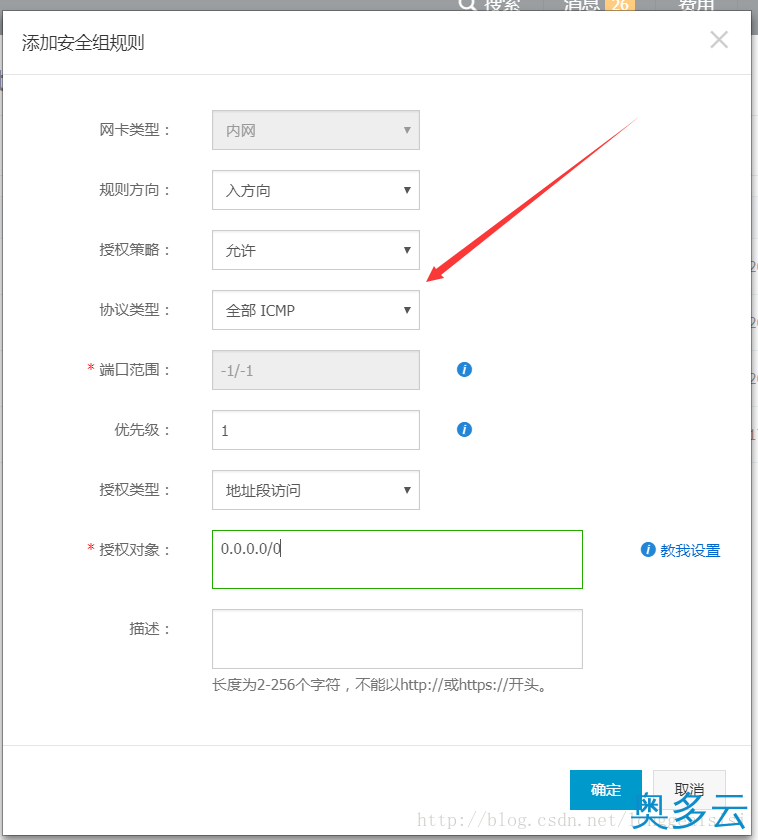Cancel with the 取消 button
The width and height of the screenshot is (758, 840).
pyautogui.click(x=689, y=789)
